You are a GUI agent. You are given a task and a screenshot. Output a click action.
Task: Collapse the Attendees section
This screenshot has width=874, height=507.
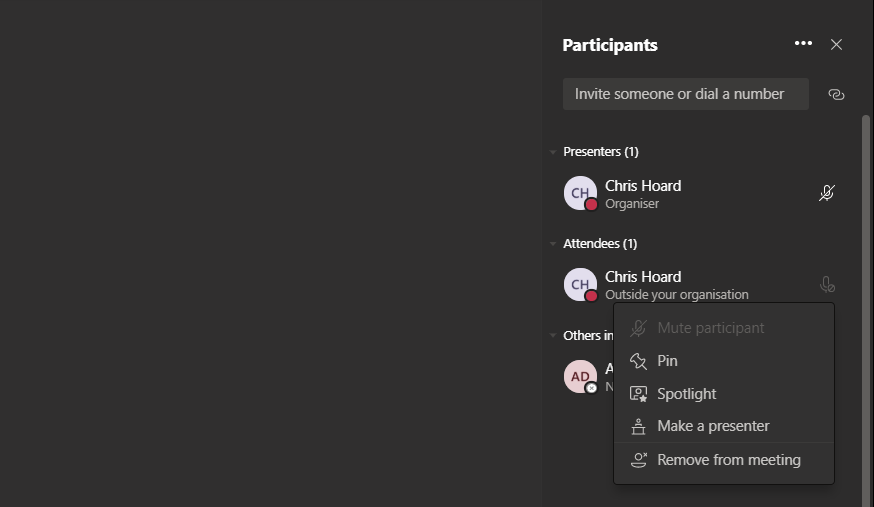point(553,244)
